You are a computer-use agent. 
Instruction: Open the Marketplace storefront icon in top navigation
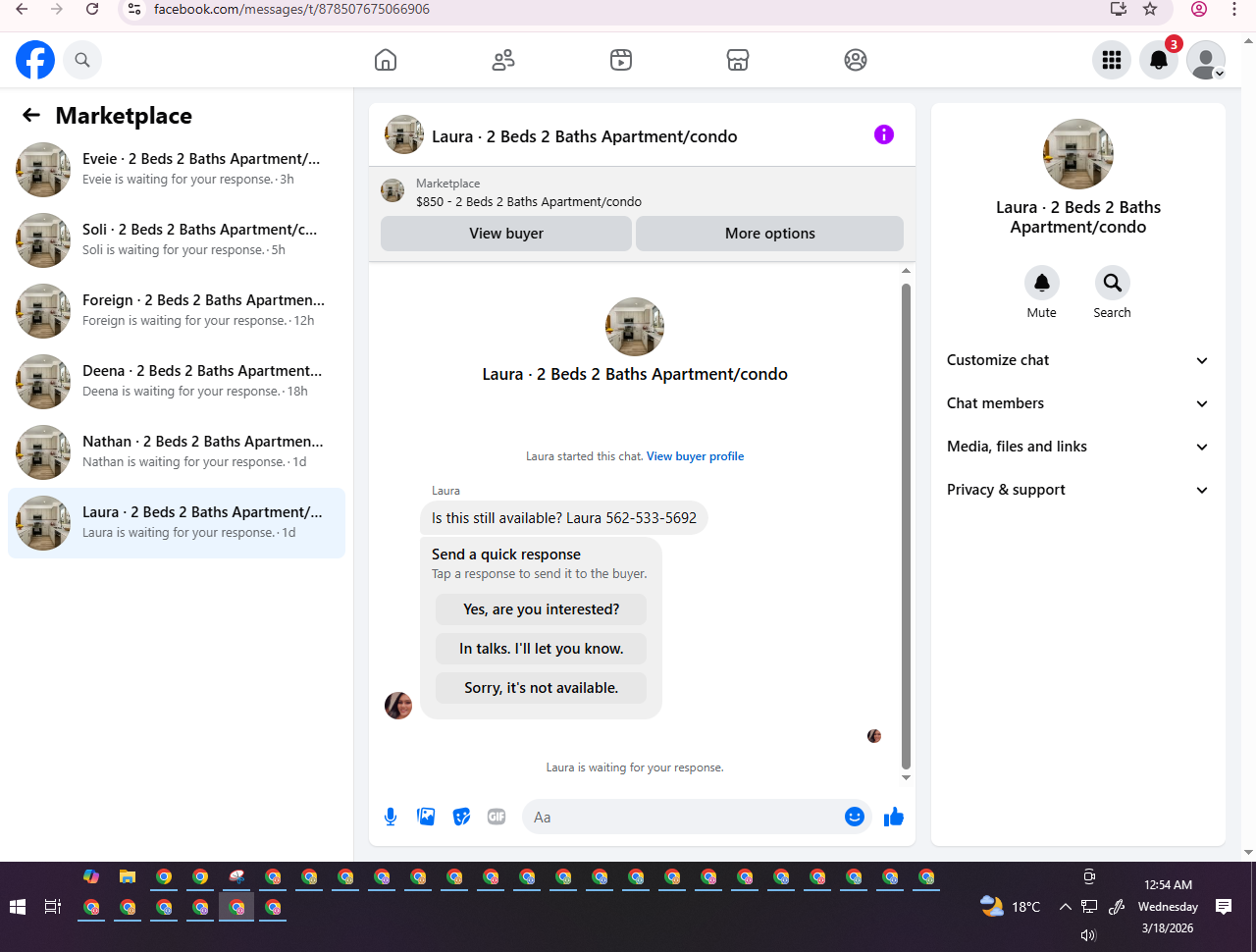738,60
